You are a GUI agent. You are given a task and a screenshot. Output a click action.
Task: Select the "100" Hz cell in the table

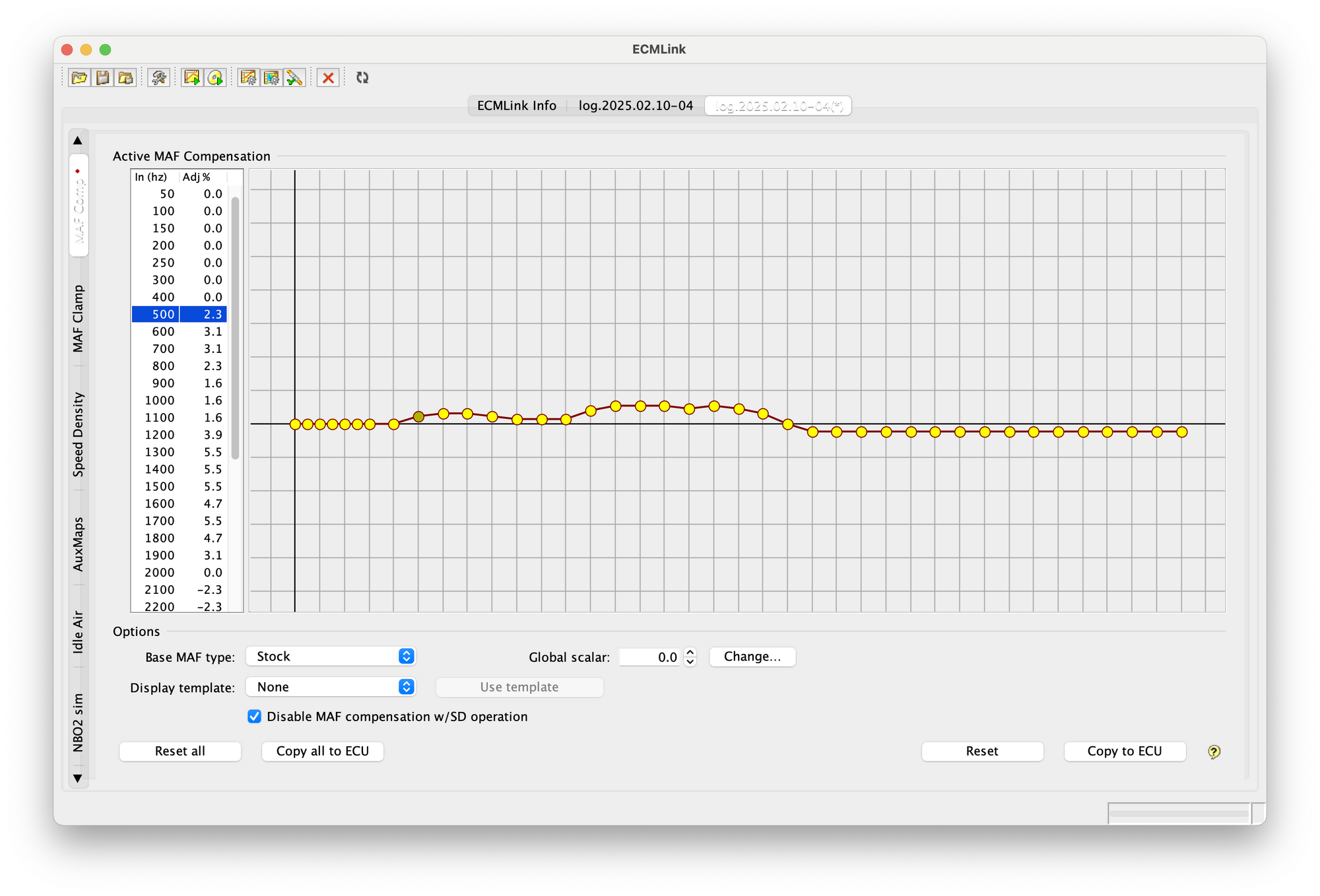(155, 211)
